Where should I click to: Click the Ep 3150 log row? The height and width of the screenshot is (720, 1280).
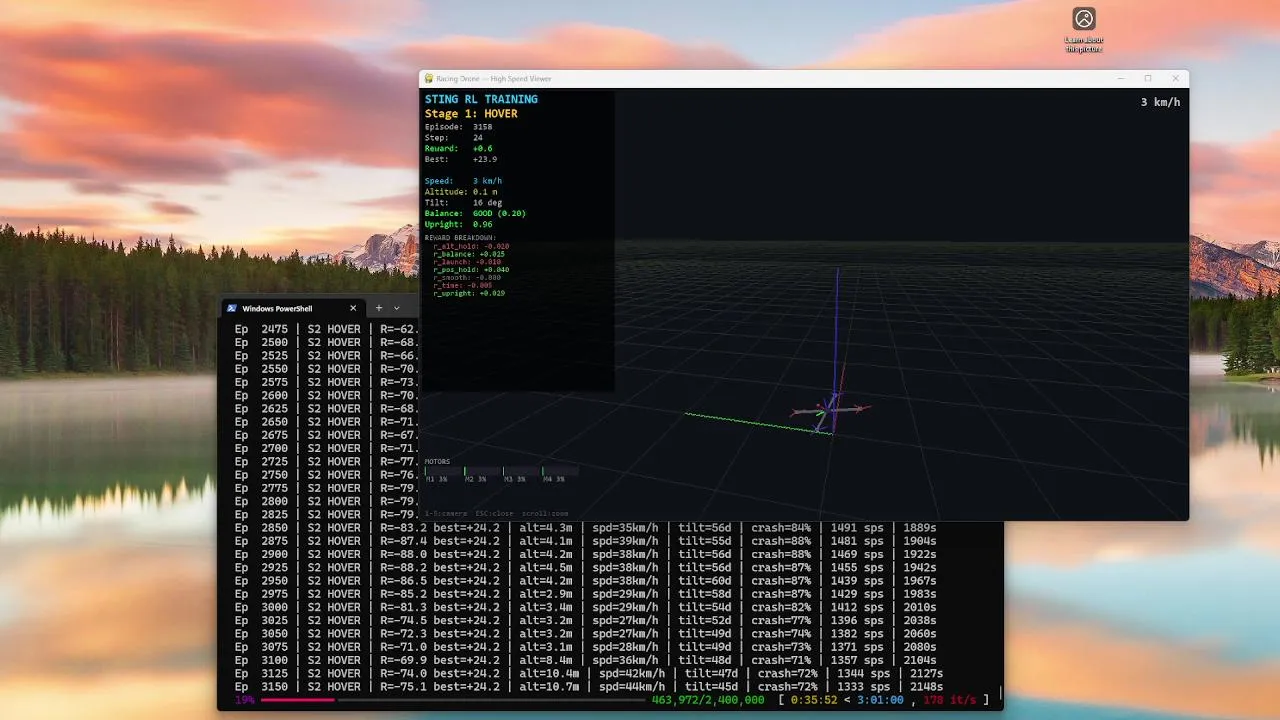click(x=588, y=687)
